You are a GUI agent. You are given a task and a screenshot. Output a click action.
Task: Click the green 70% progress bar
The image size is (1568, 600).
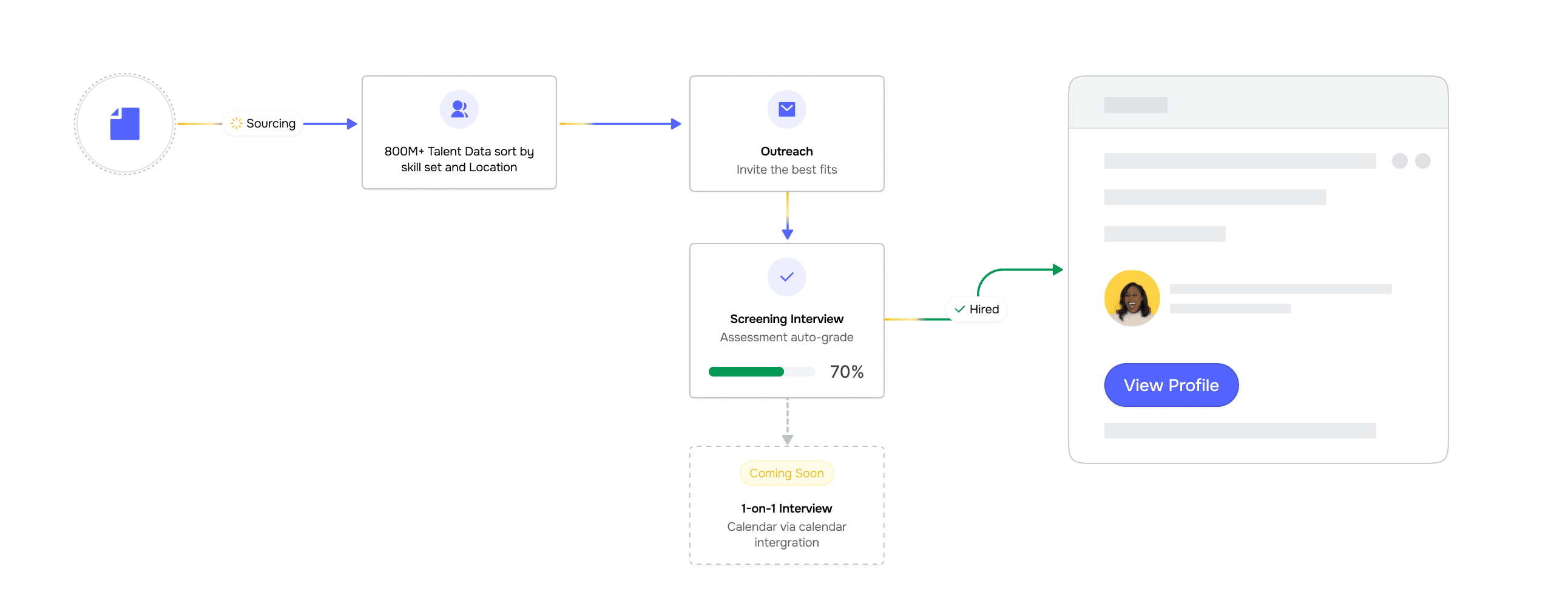[746, 372]
